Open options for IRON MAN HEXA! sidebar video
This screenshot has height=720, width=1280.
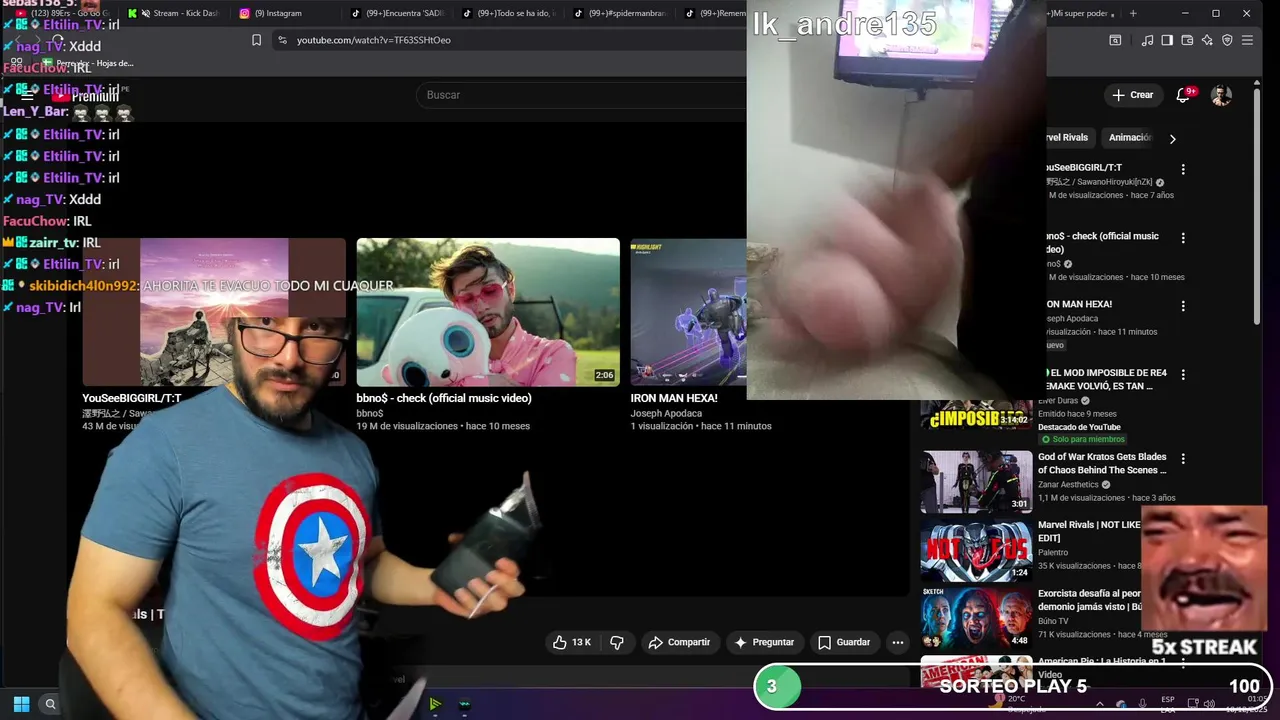[x=1183, y=306]
